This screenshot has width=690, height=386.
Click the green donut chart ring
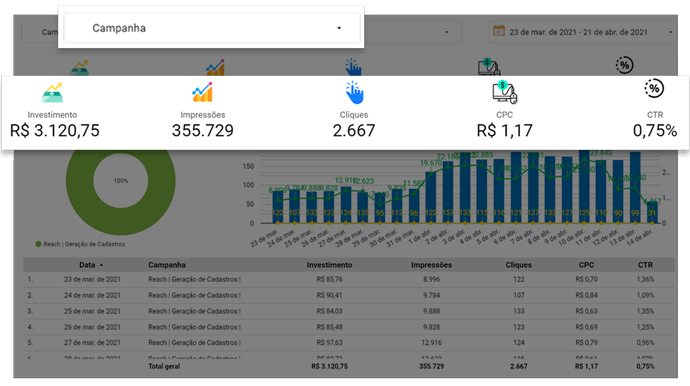point(121,220)
